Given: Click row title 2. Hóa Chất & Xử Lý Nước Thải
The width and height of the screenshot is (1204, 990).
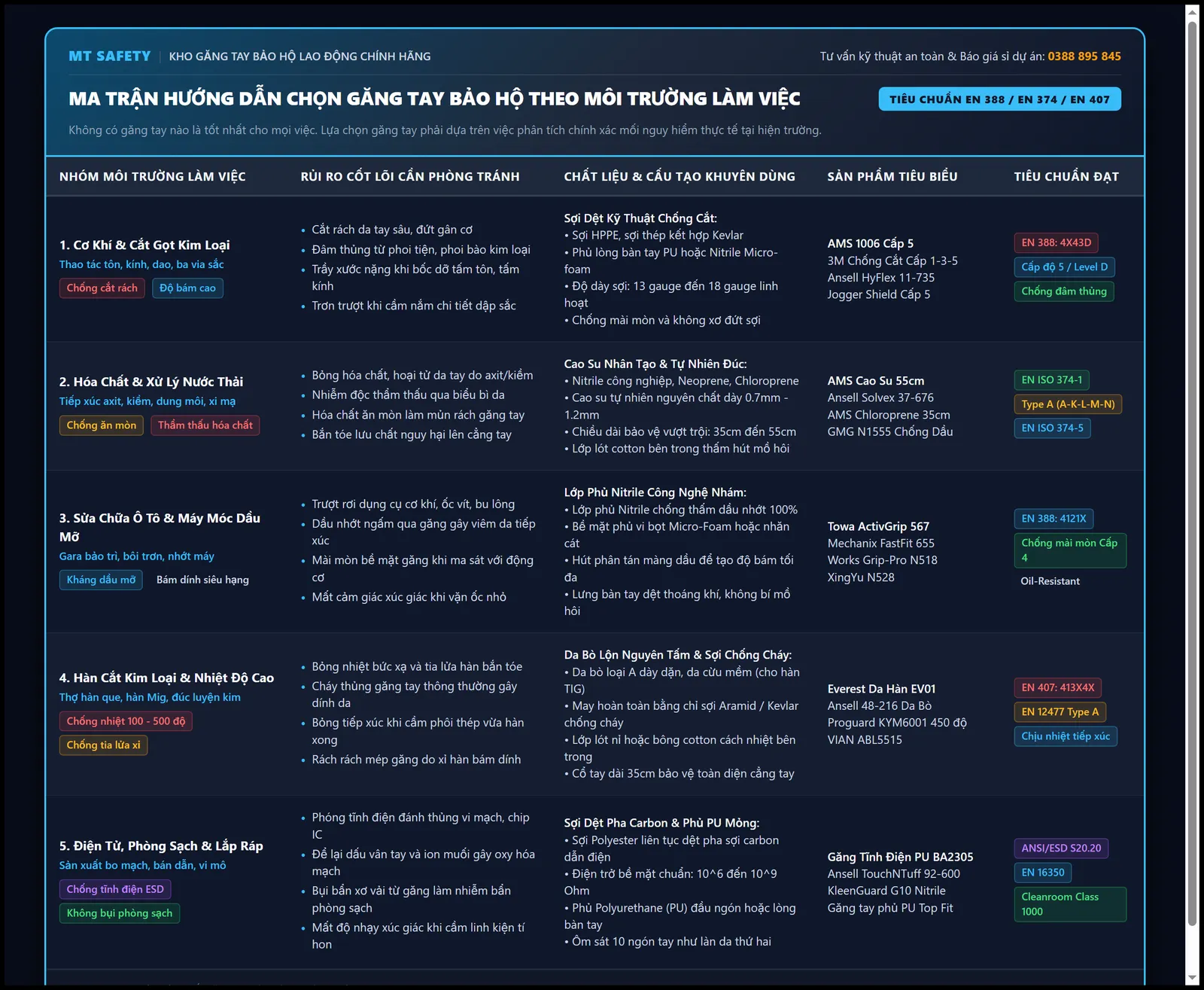Looking at the screenshot, I should pos(151,382).
